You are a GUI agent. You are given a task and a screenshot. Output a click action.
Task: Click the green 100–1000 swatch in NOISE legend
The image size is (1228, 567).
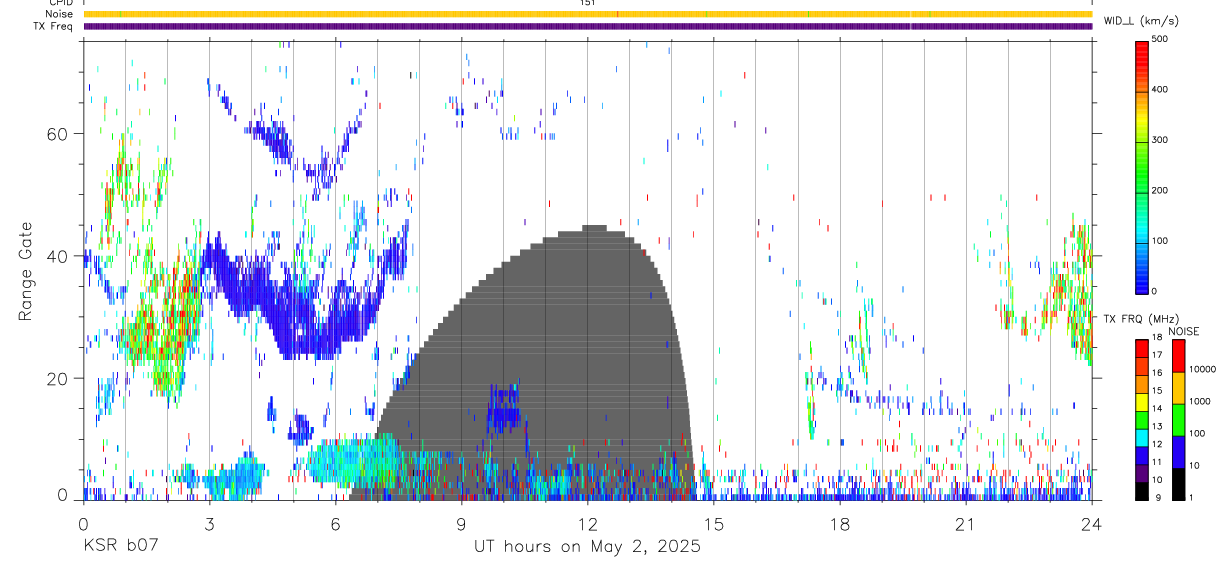(1178, 420)
